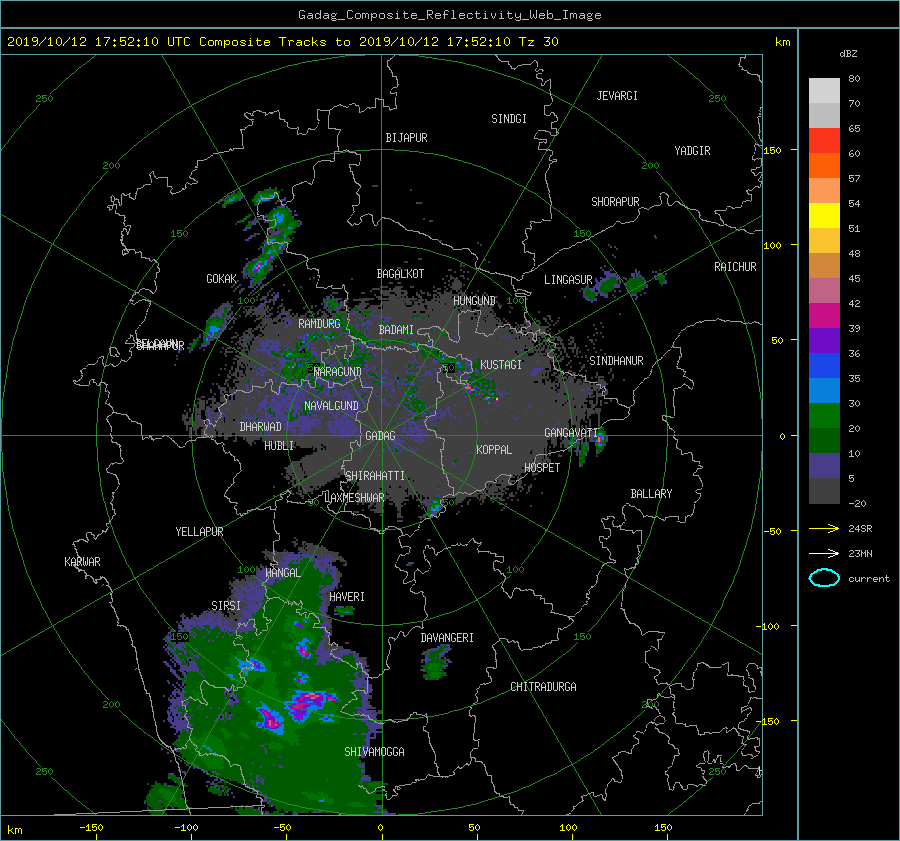Click the SHORAPUR city label

[x=615, y=202]
